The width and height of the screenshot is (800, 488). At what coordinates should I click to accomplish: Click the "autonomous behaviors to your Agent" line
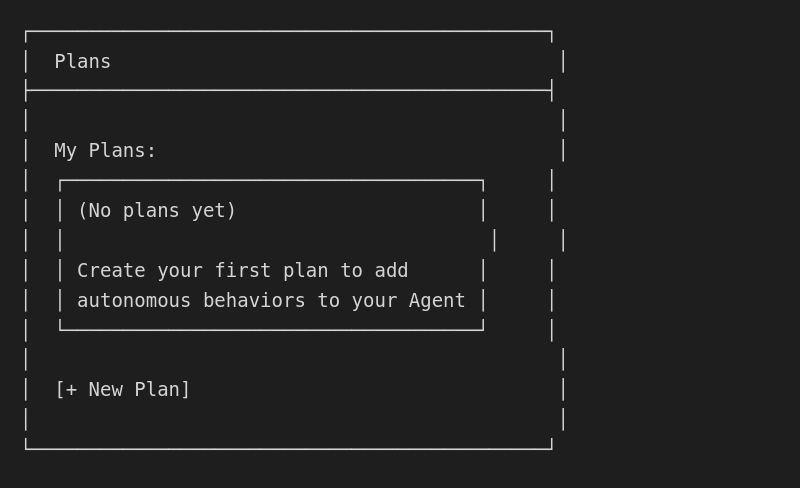[271, 301]
